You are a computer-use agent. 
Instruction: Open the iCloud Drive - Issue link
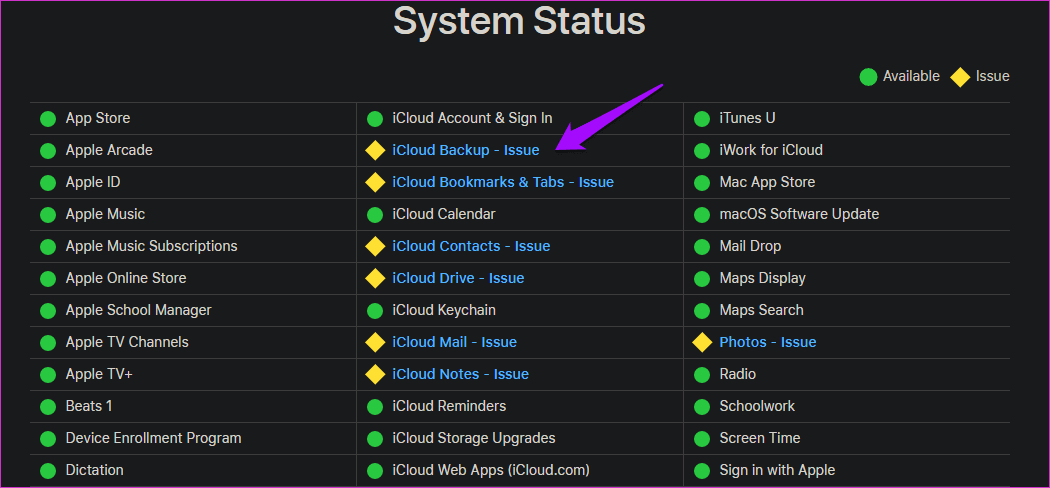(x=458, y=278)
